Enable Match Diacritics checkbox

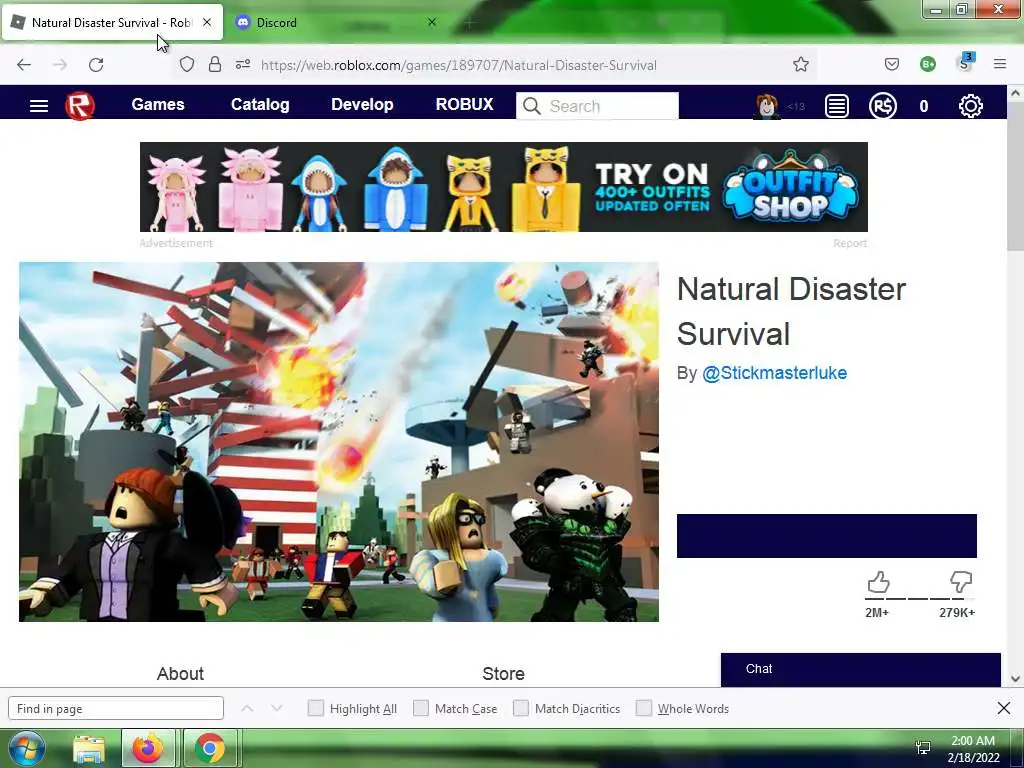(x=520, y=708)
